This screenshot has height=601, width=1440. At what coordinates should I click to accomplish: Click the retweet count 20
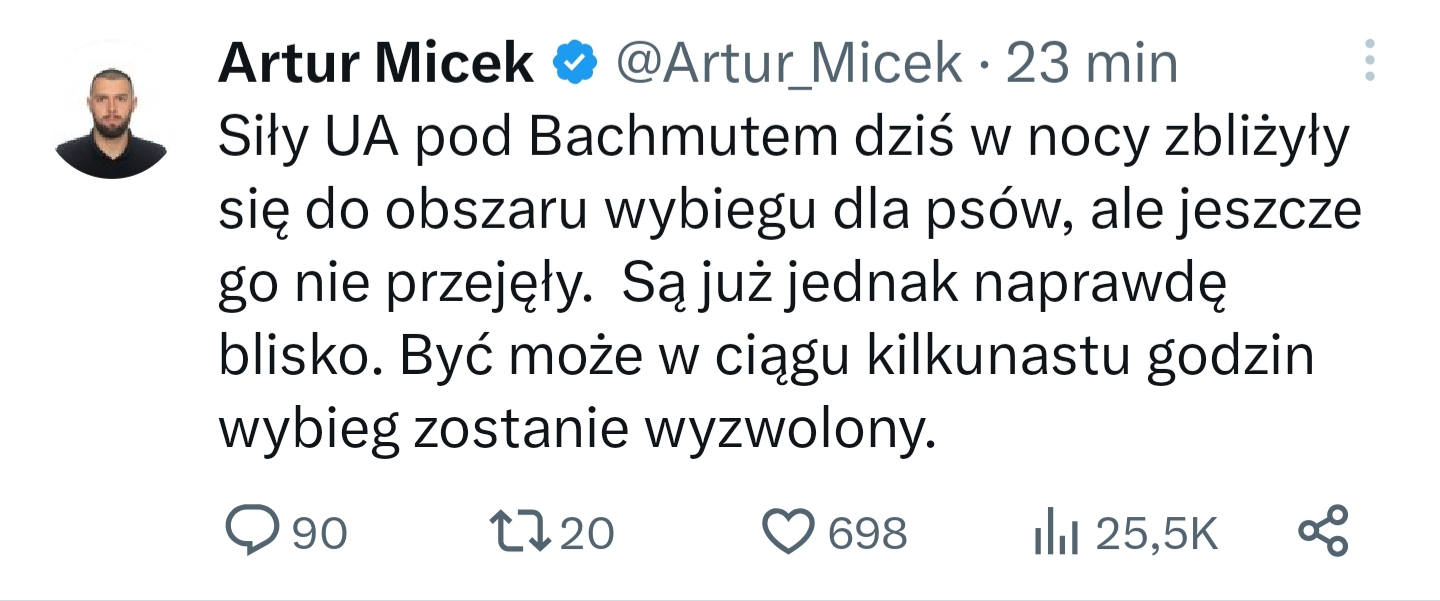(587, 533)
